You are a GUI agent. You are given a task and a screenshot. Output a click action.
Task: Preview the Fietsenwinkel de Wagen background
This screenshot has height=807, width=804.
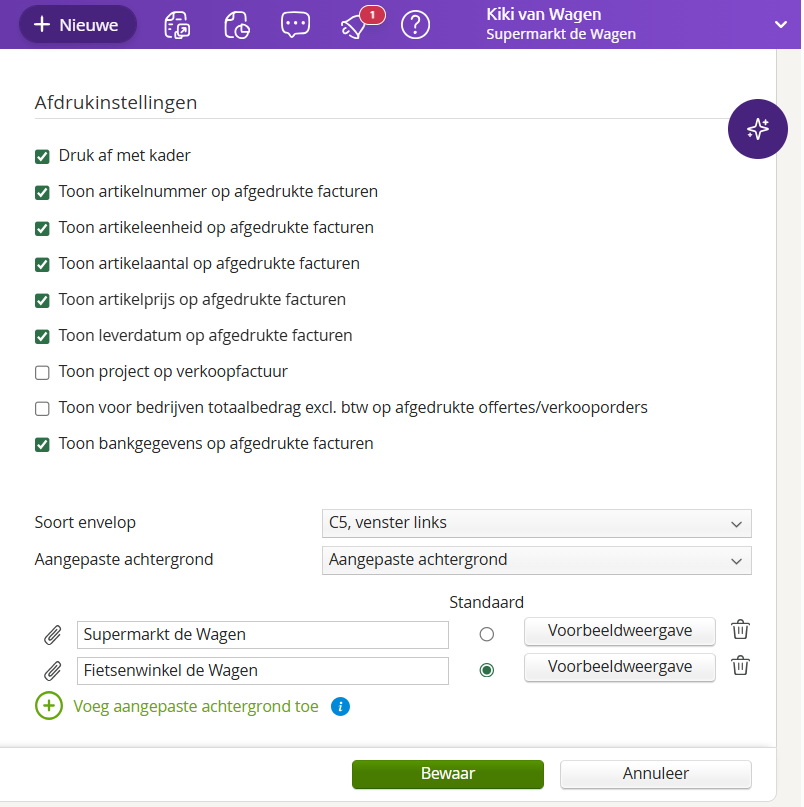(619, 667)
